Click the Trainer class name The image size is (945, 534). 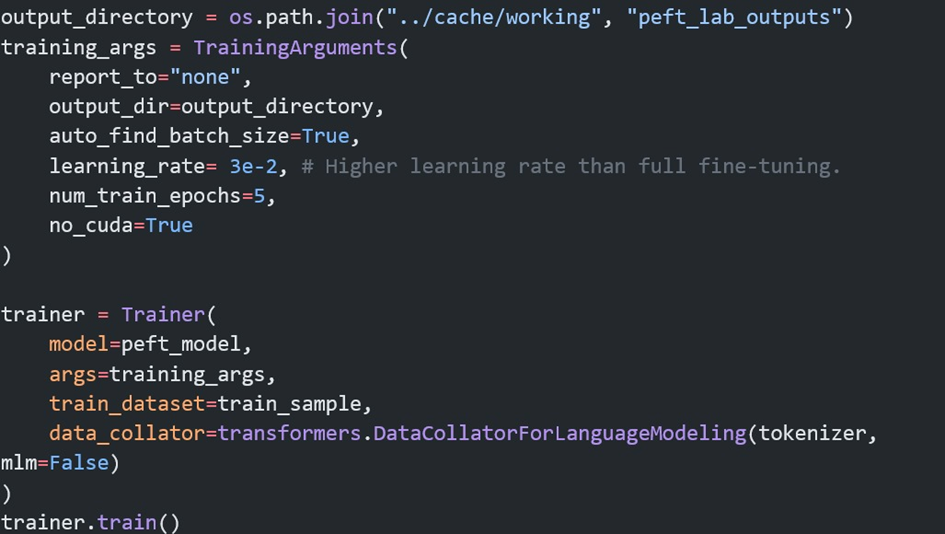click(x=162, y=314)
